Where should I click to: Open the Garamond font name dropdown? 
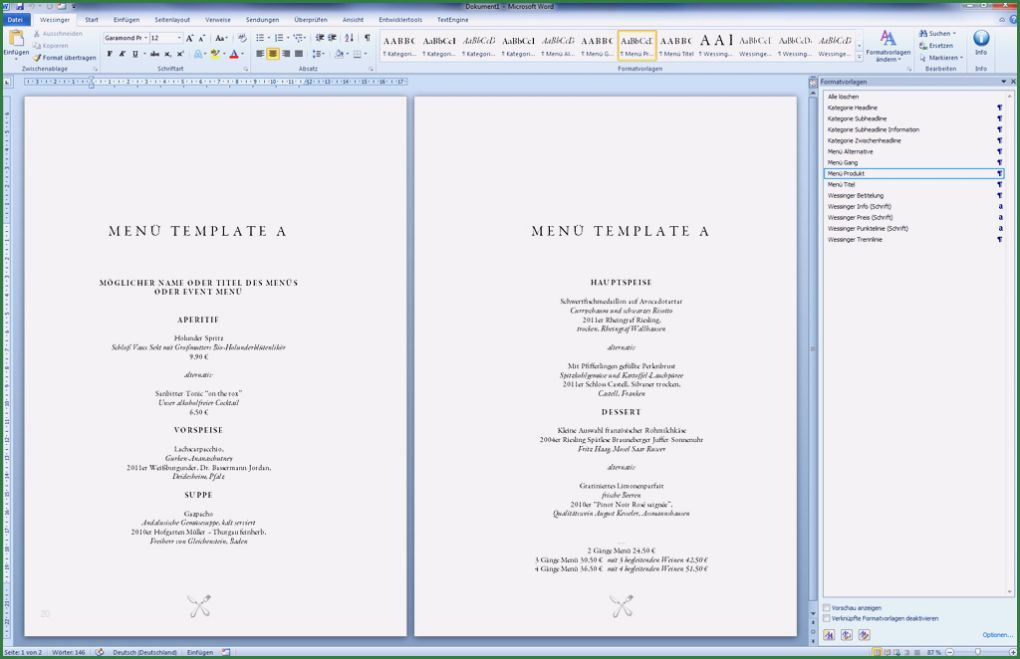point(144,38)
